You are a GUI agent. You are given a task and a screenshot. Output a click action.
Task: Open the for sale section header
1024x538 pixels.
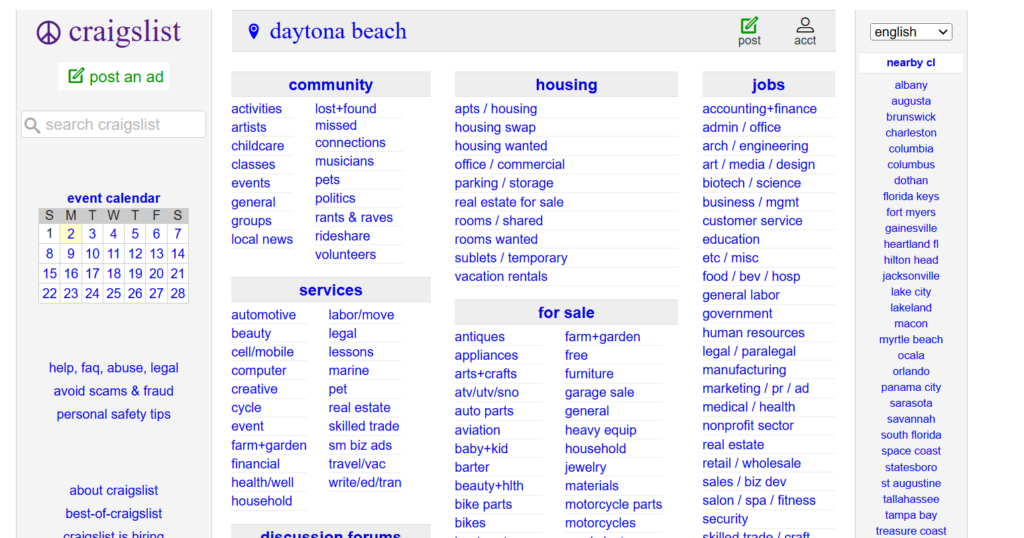pyautogui.click(x=566, y=313)
